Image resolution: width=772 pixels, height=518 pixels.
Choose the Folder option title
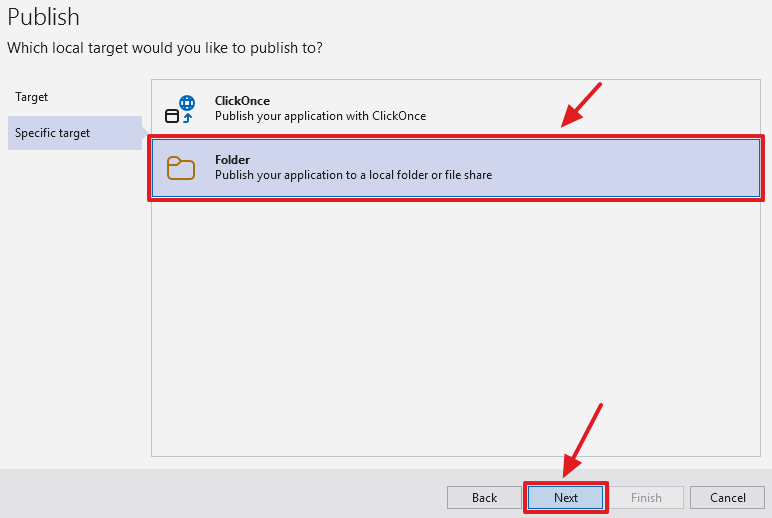[x=232, y=160]
